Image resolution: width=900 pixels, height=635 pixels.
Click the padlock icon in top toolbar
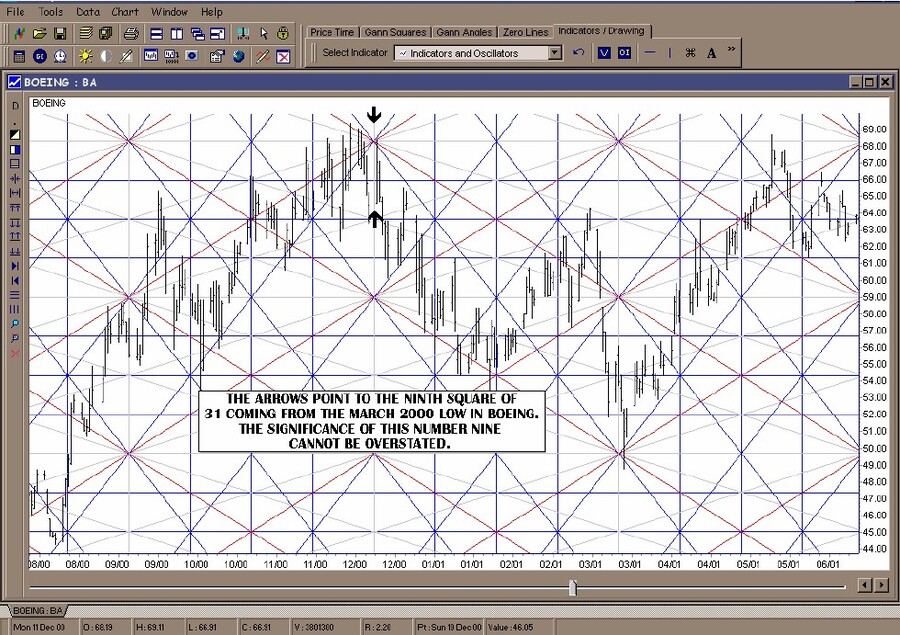(283, 34)
